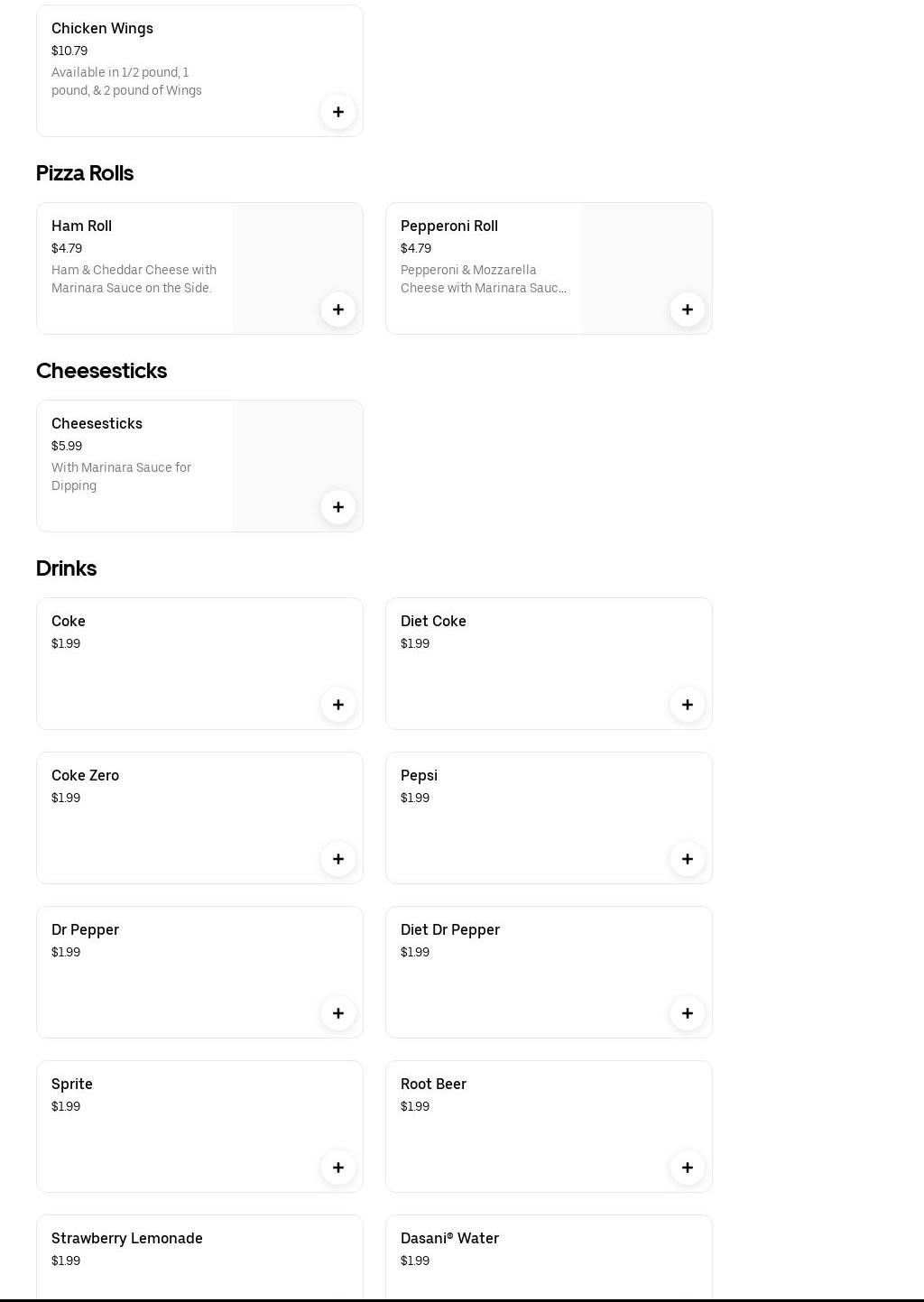
Task: Add Coke Zero to order
Action: 338,859
